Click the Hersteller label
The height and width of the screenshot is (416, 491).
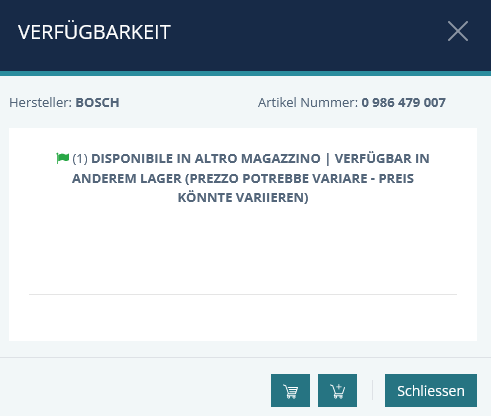point(40,103)
